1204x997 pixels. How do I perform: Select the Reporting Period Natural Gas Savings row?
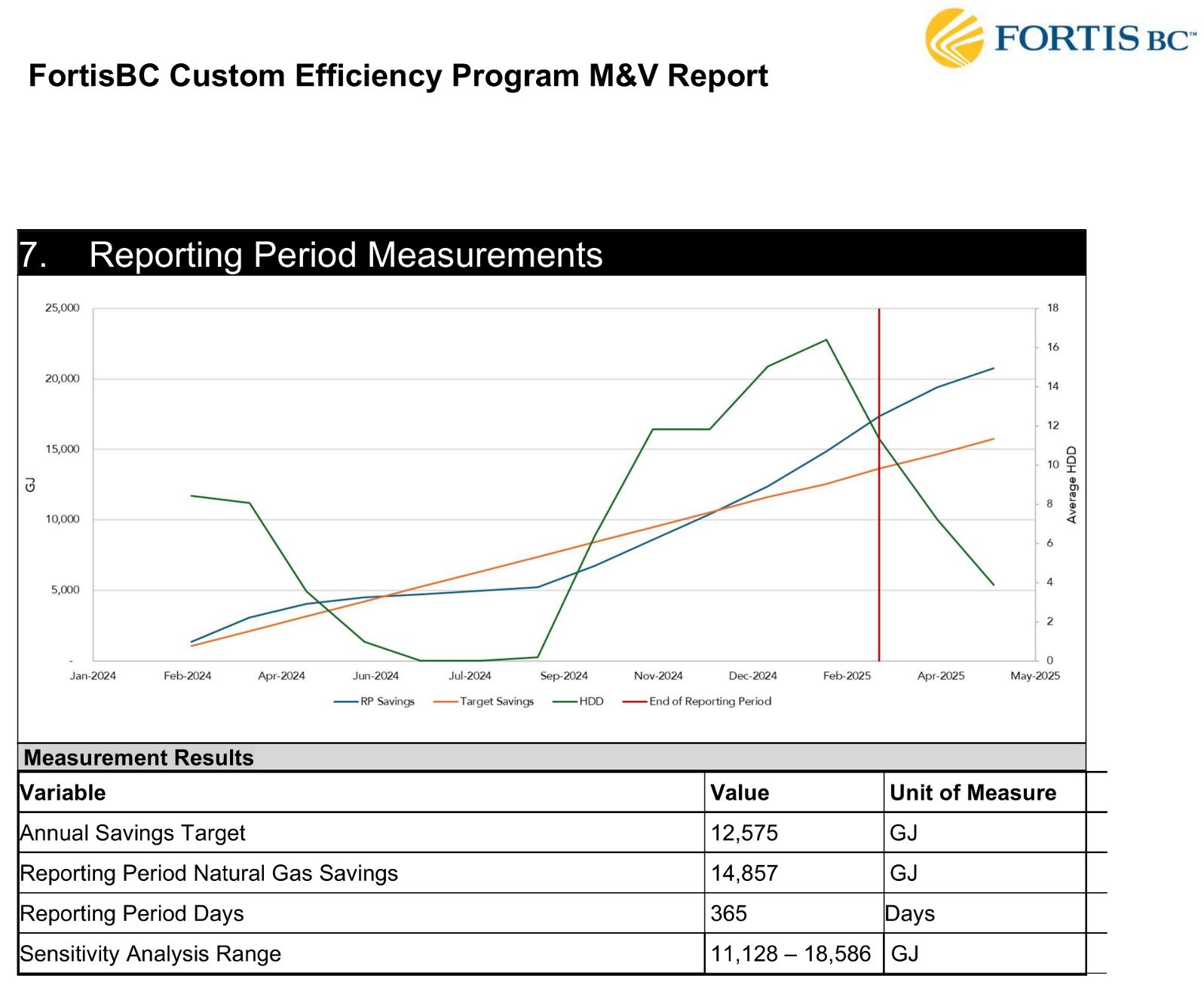pos(209,873)
